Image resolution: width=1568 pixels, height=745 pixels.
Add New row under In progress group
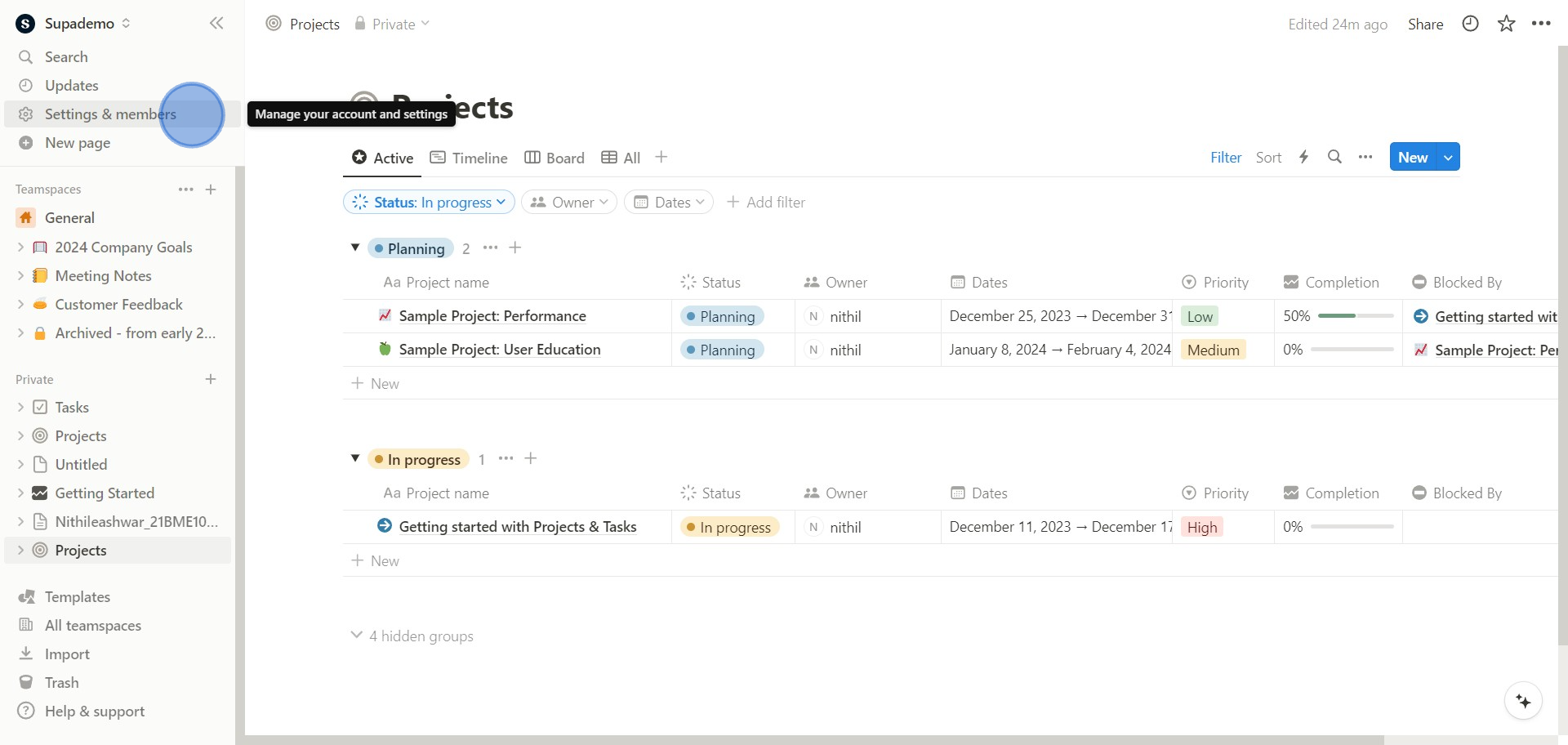point(375,560)
